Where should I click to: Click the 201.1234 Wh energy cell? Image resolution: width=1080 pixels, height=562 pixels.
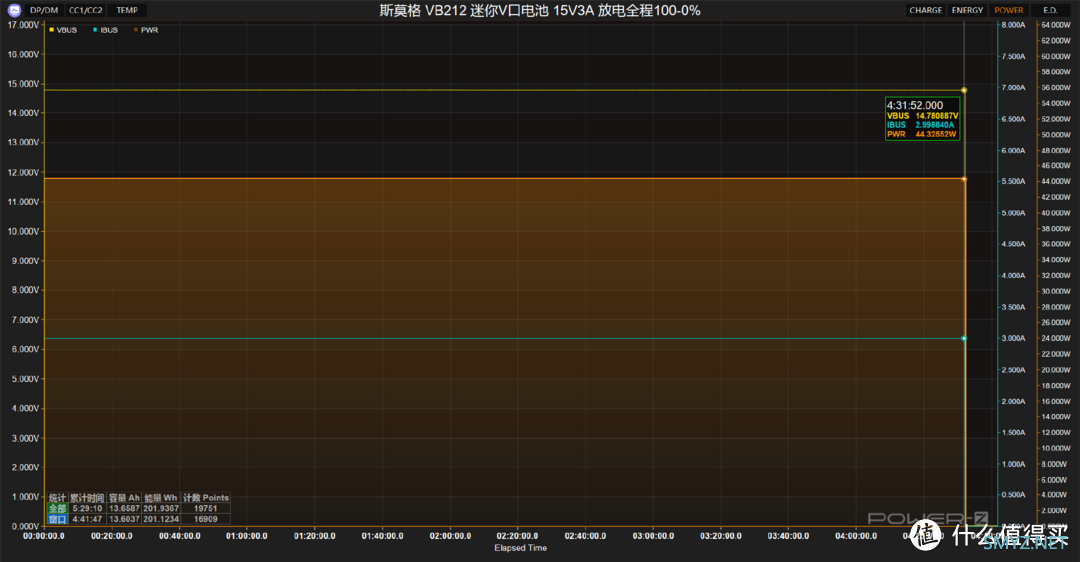pyautogui.click(x=161, y=519)
